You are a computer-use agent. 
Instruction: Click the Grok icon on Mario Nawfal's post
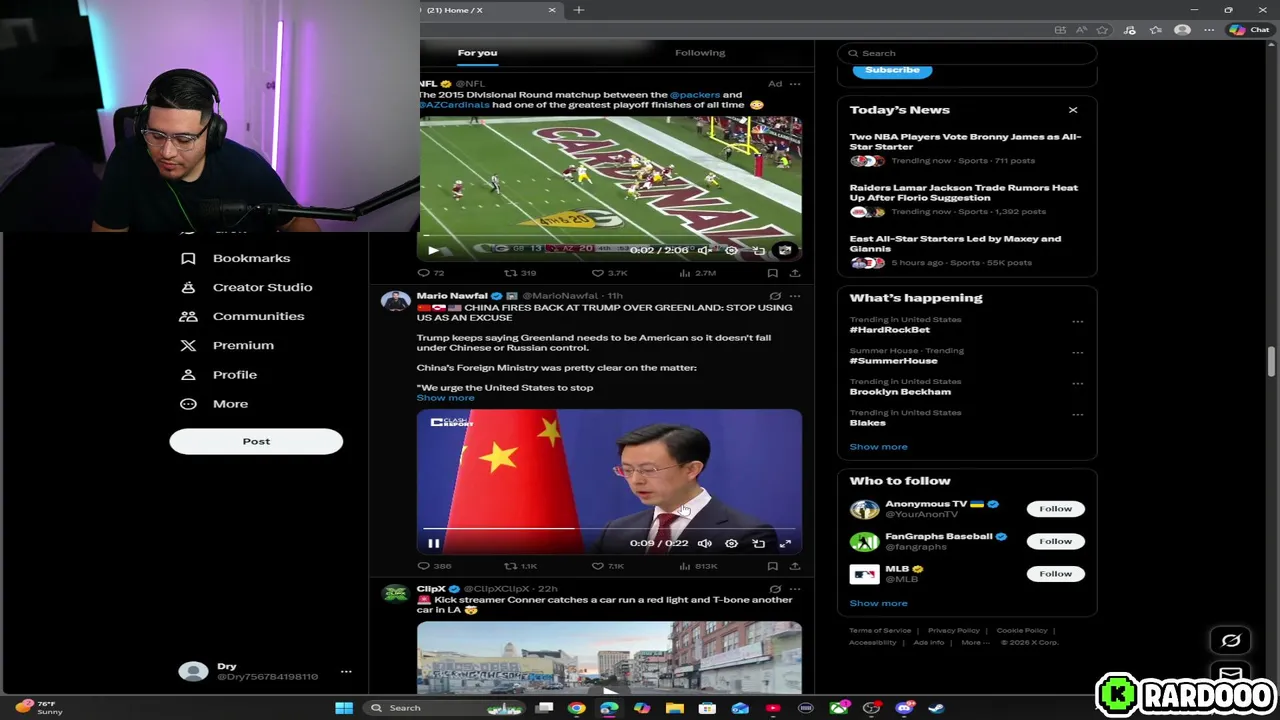click(775, 296)
